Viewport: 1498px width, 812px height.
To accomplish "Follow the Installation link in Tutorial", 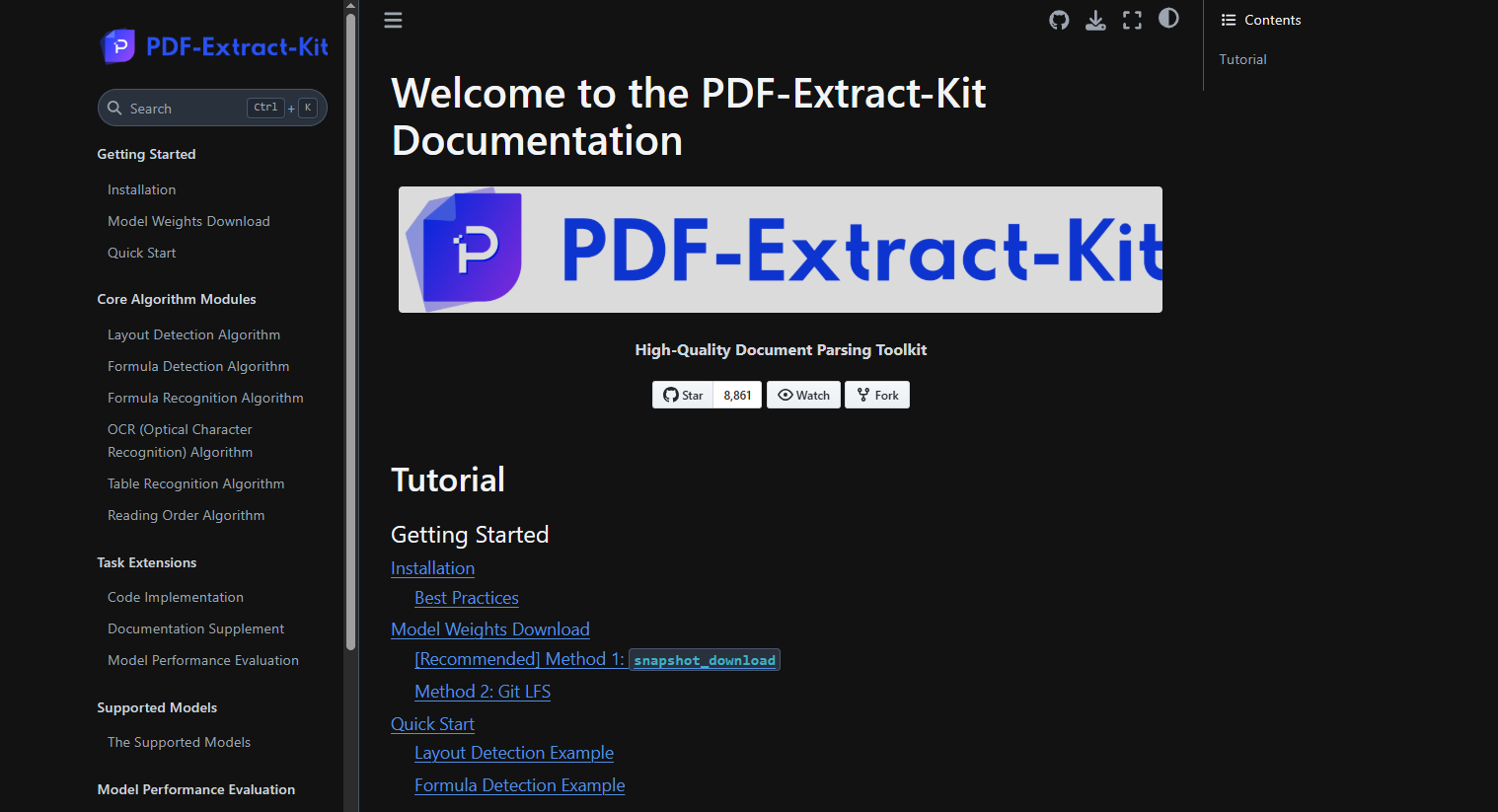I will point(432,568).
